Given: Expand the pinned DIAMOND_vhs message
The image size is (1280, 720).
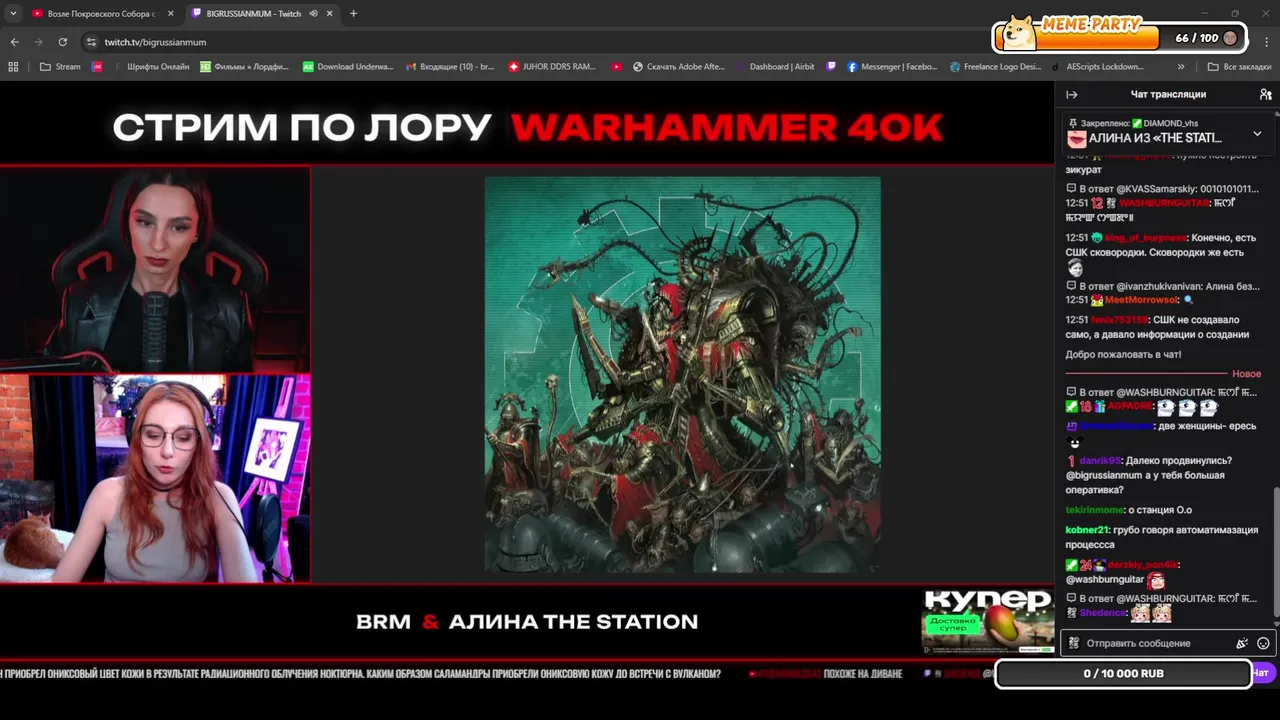Looking at the screenshot, I should point(1257,133).
